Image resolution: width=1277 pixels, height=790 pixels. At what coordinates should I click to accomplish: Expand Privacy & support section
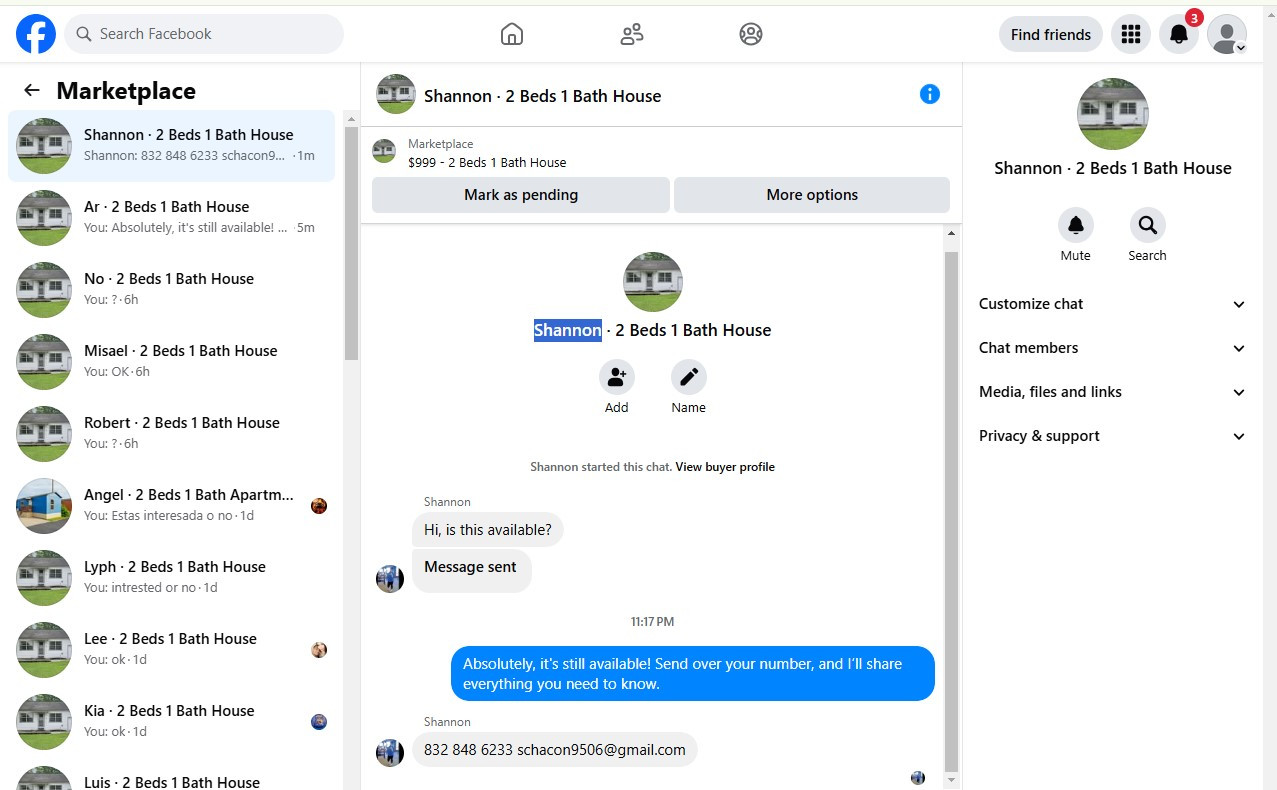[x=1112, y=436]
